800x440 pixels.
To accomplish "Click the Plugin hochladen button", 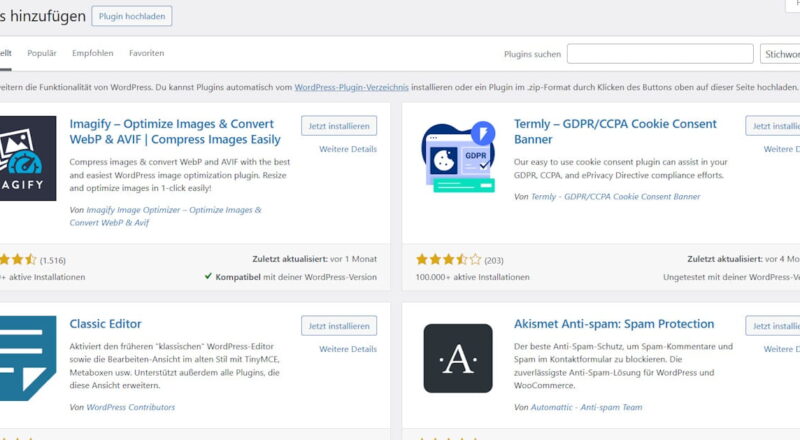I will 132,16.
